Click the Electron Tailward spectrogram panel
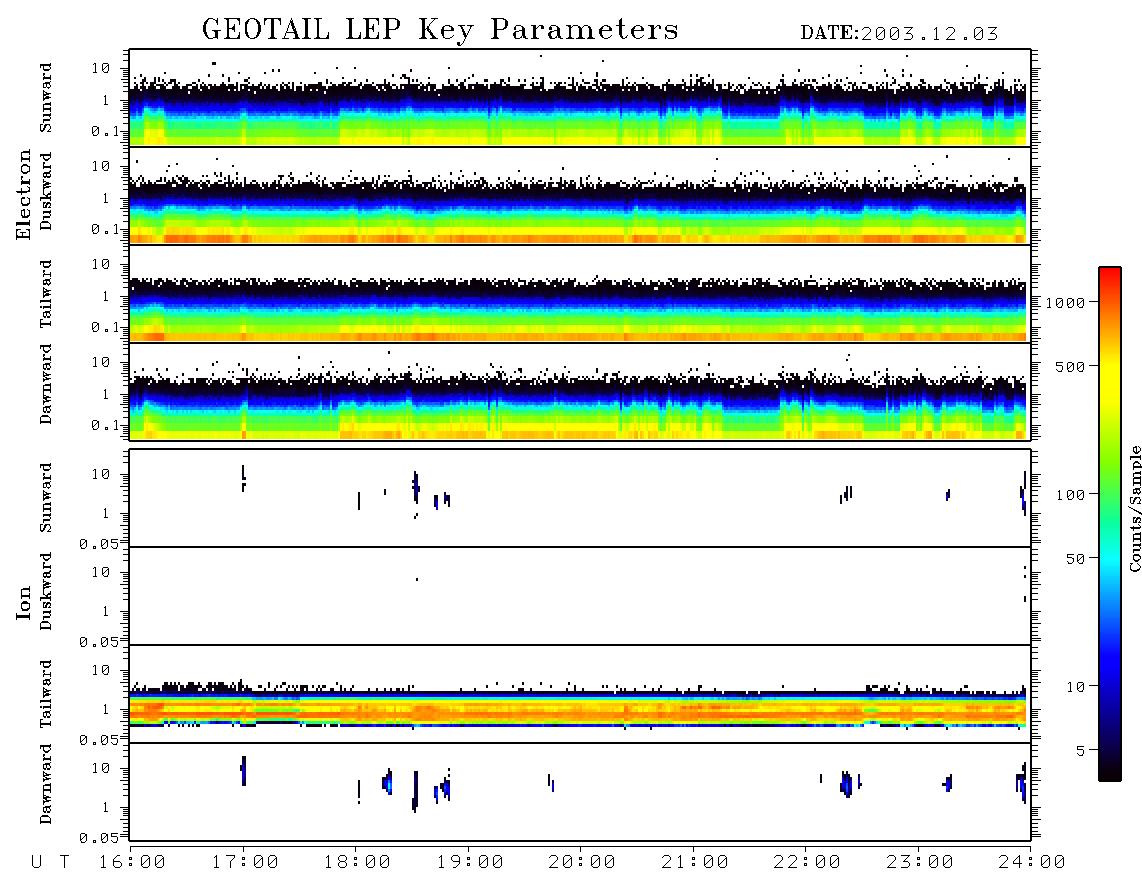The image size is (1142, 880). (x=580, y=294)
